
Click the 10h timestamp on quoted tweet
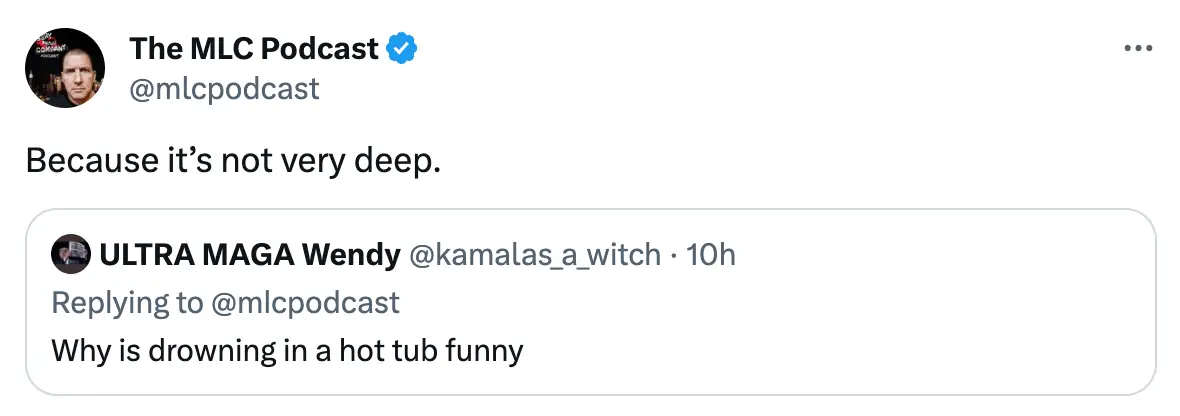point(712,255)
